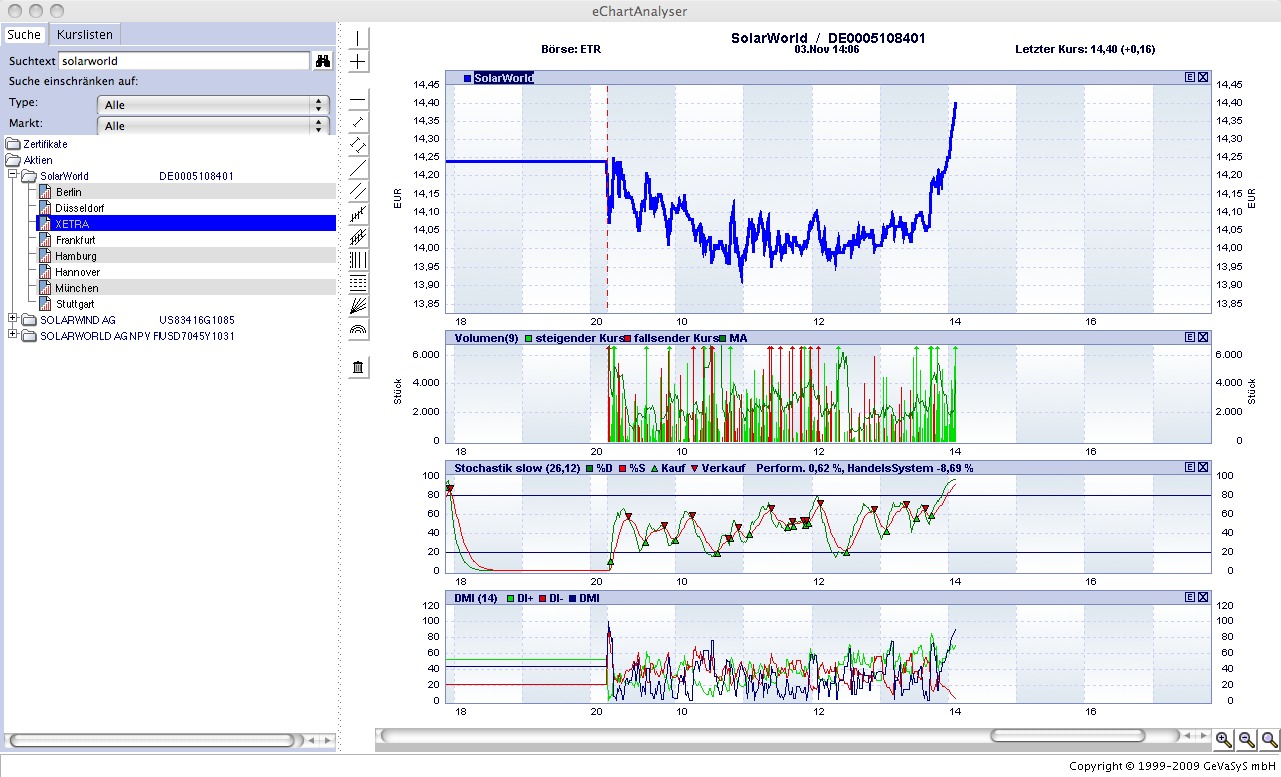Expand the SOLARWIND AG tree node

13,319
